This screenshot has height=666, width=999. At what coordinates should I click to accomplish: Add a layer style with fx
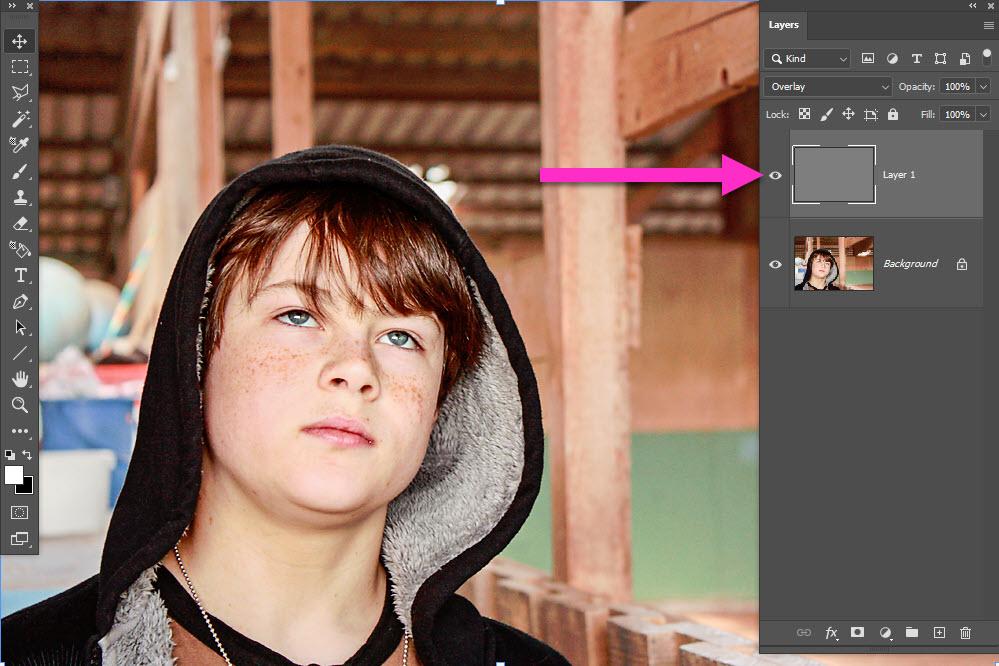[831, 632]
